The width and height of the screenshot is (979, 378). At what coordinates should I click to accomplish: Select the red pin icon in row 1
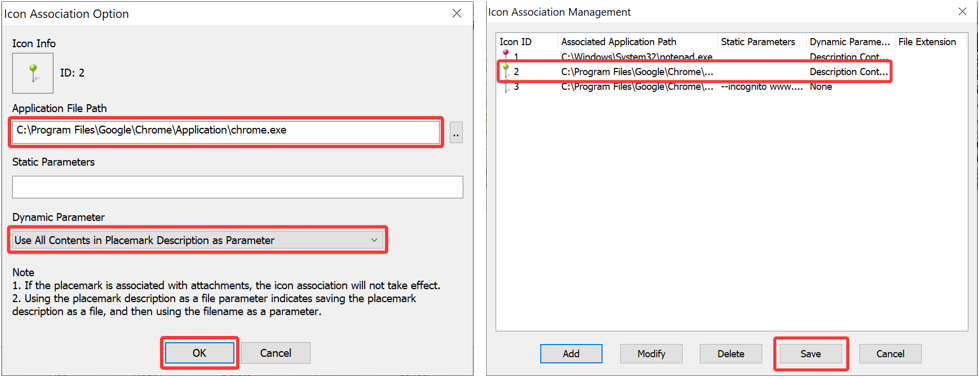tap(506, 56)
